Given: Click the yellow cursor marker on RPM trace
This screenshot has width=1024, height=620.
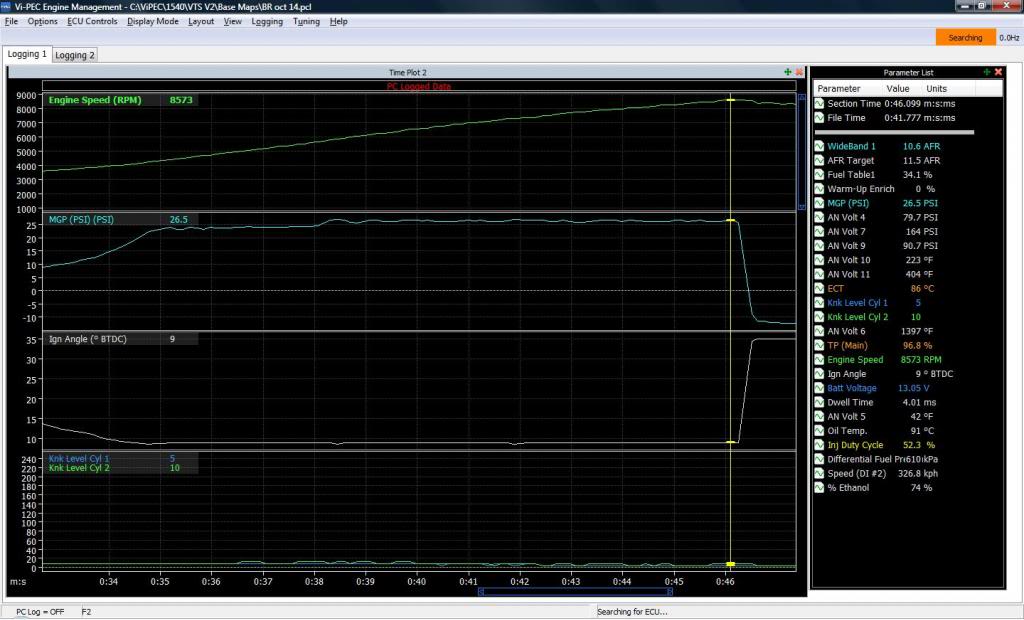Looking at the screenshot, I should pyautogui.click(x=731, y=100).
